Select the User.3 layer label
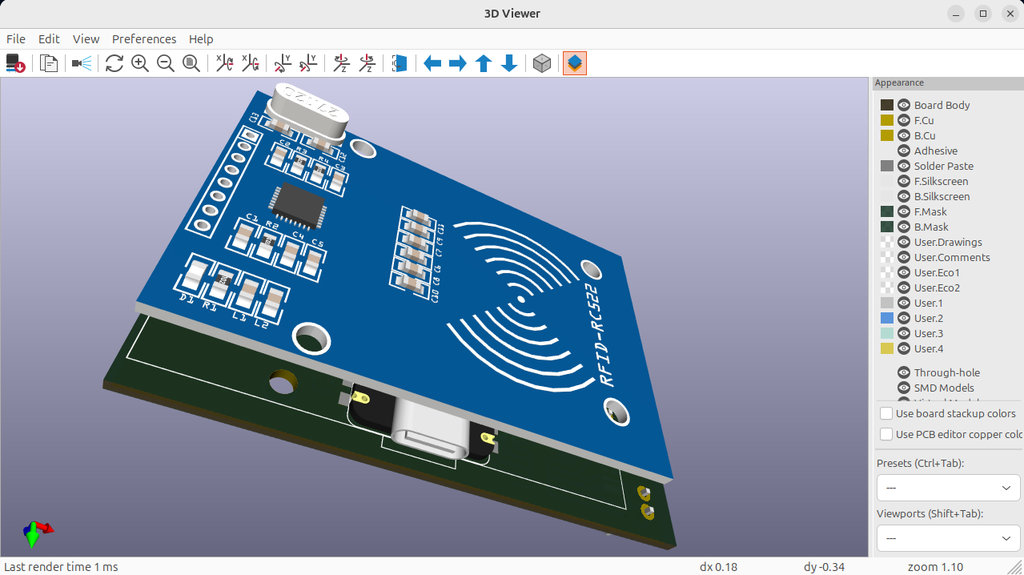The width and height of the screenshot is (1024, 575). (929, 334)
